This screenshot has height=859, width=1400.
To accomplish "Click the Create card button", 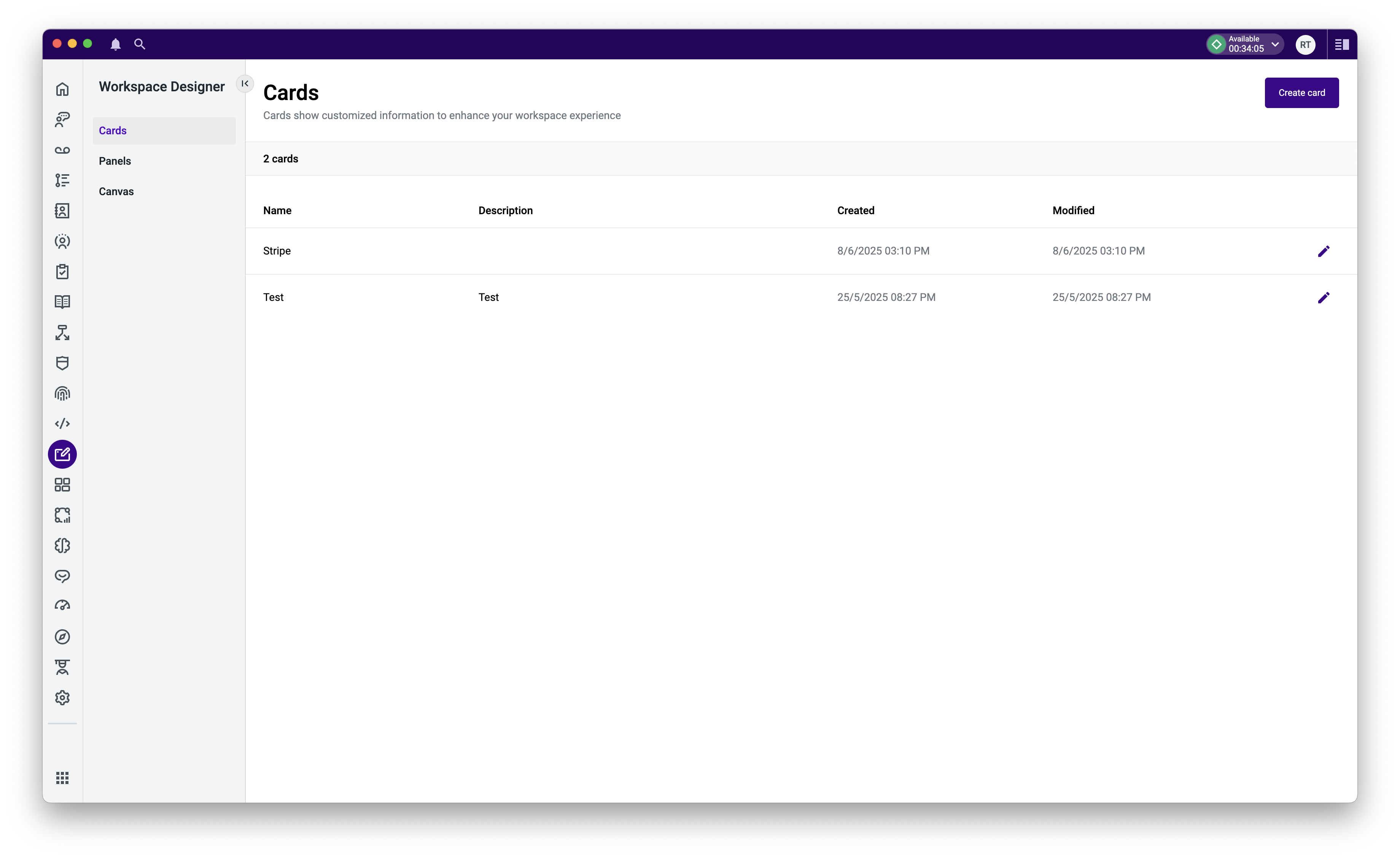I will click(x=1302, y=92).
